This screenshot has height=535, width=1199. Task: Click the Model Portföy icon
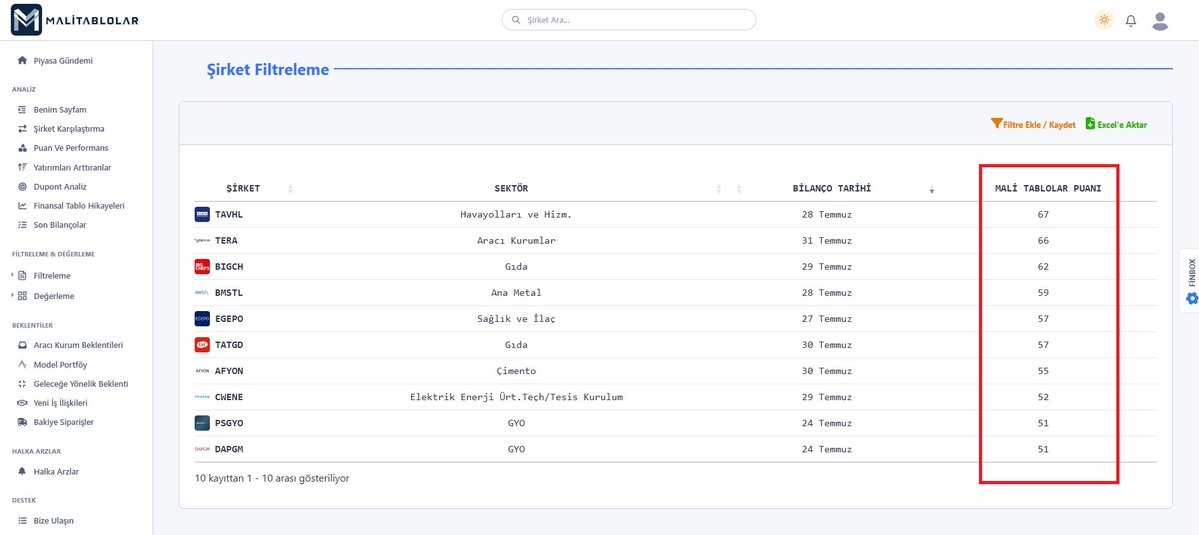tap(22, 365)
